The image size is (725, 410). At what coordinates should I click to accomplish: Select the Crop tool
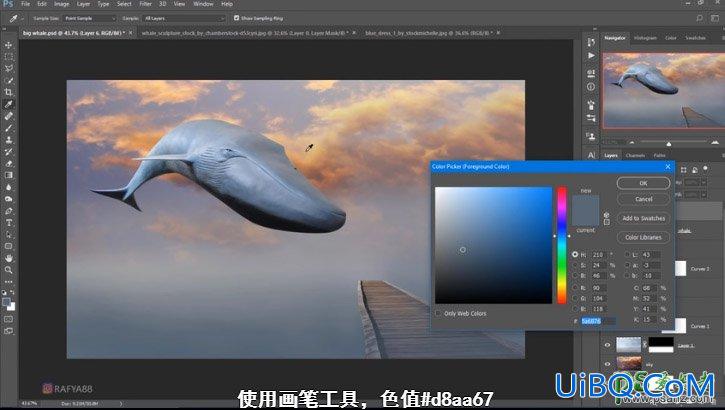pyautogui.click(x=8, y=92)
